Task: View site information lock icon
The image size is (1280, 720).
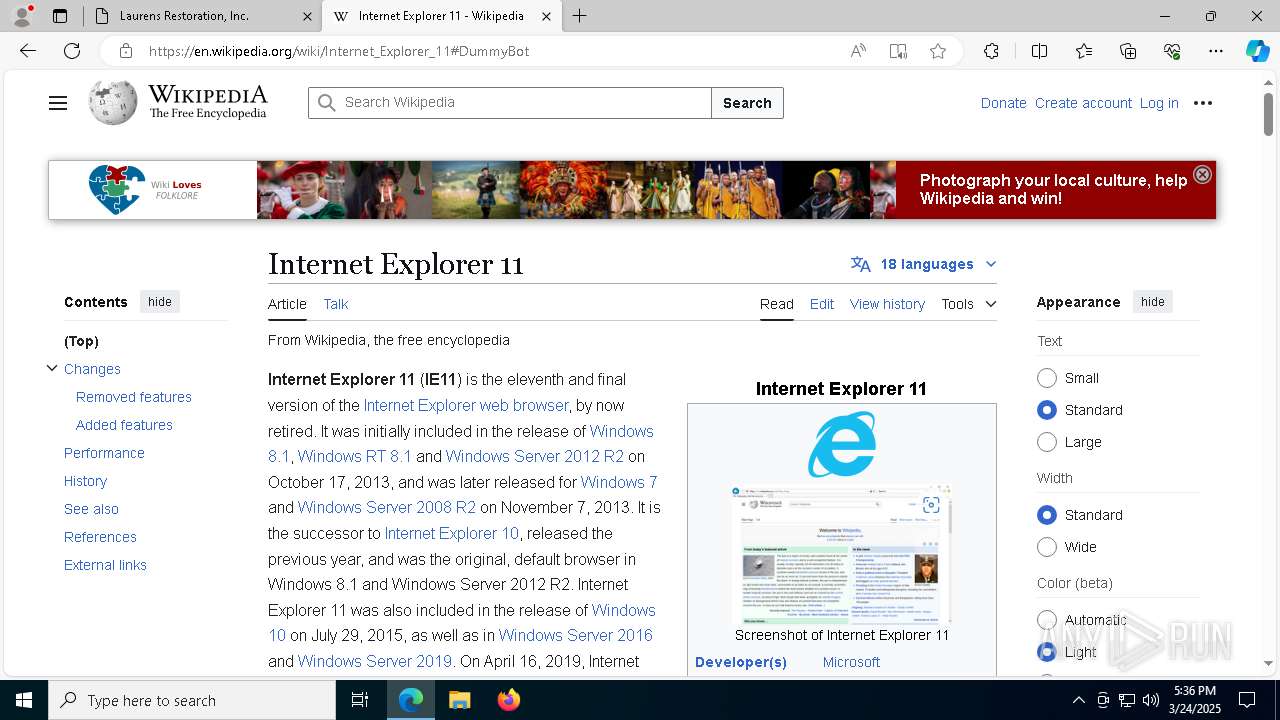Action: [x=125, y=51]
